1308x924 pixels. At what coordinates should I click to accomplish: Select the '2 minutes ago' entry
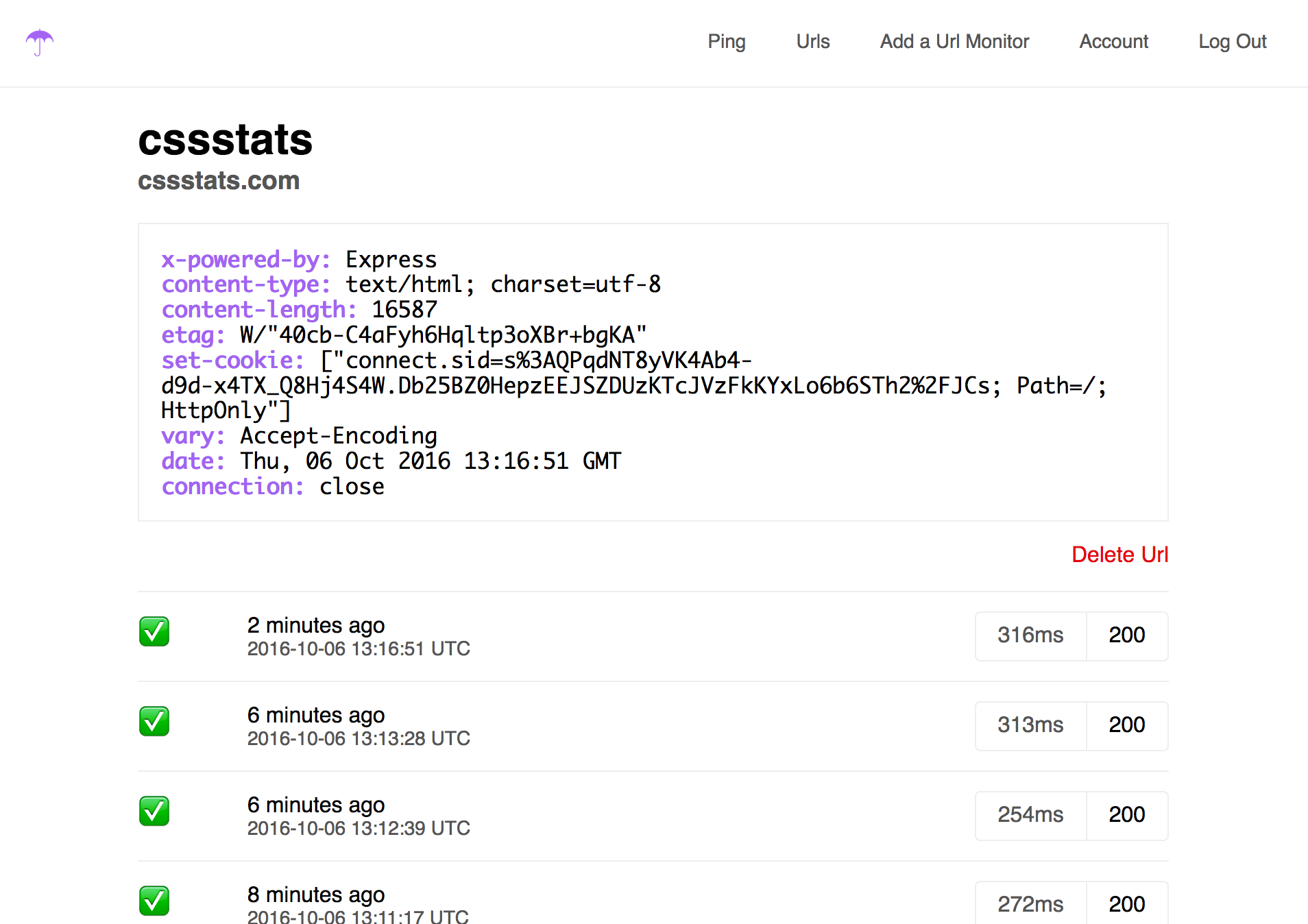click(x=316, y=625)
